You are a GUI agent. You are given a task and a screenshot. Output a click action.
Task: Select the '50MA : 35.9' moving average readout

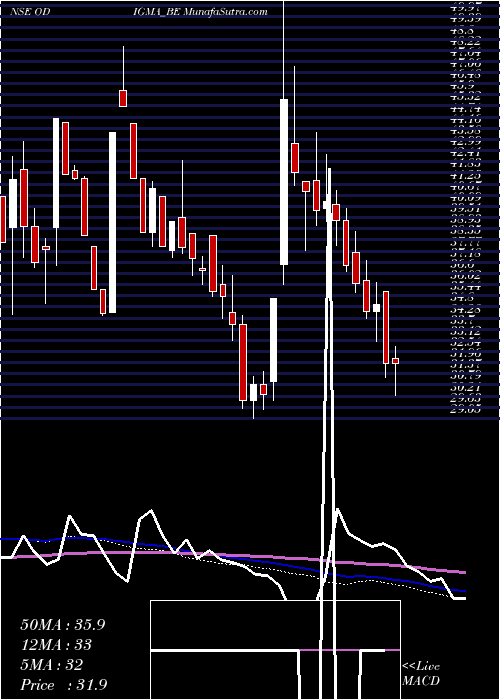(x=62, y=625)
